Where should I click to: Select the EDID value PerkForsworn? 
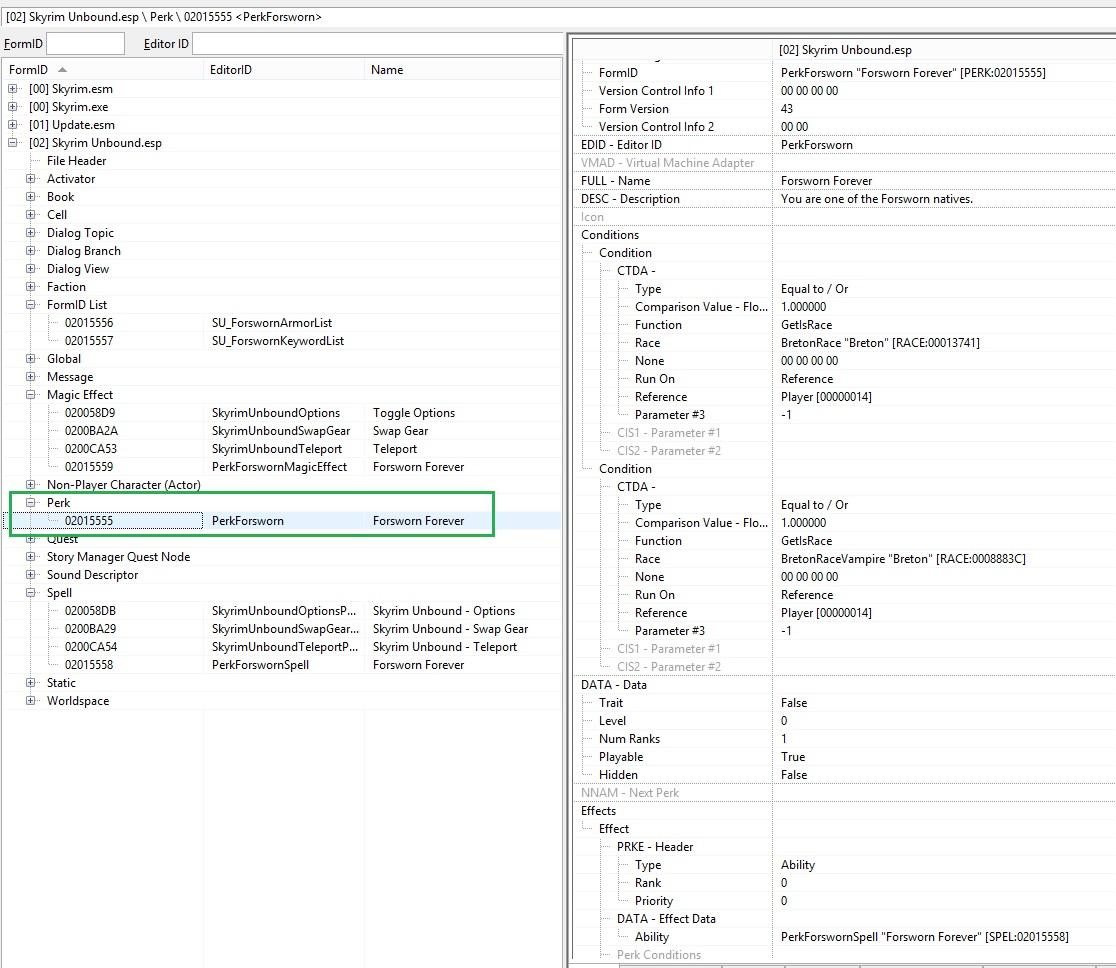(816, 144)
